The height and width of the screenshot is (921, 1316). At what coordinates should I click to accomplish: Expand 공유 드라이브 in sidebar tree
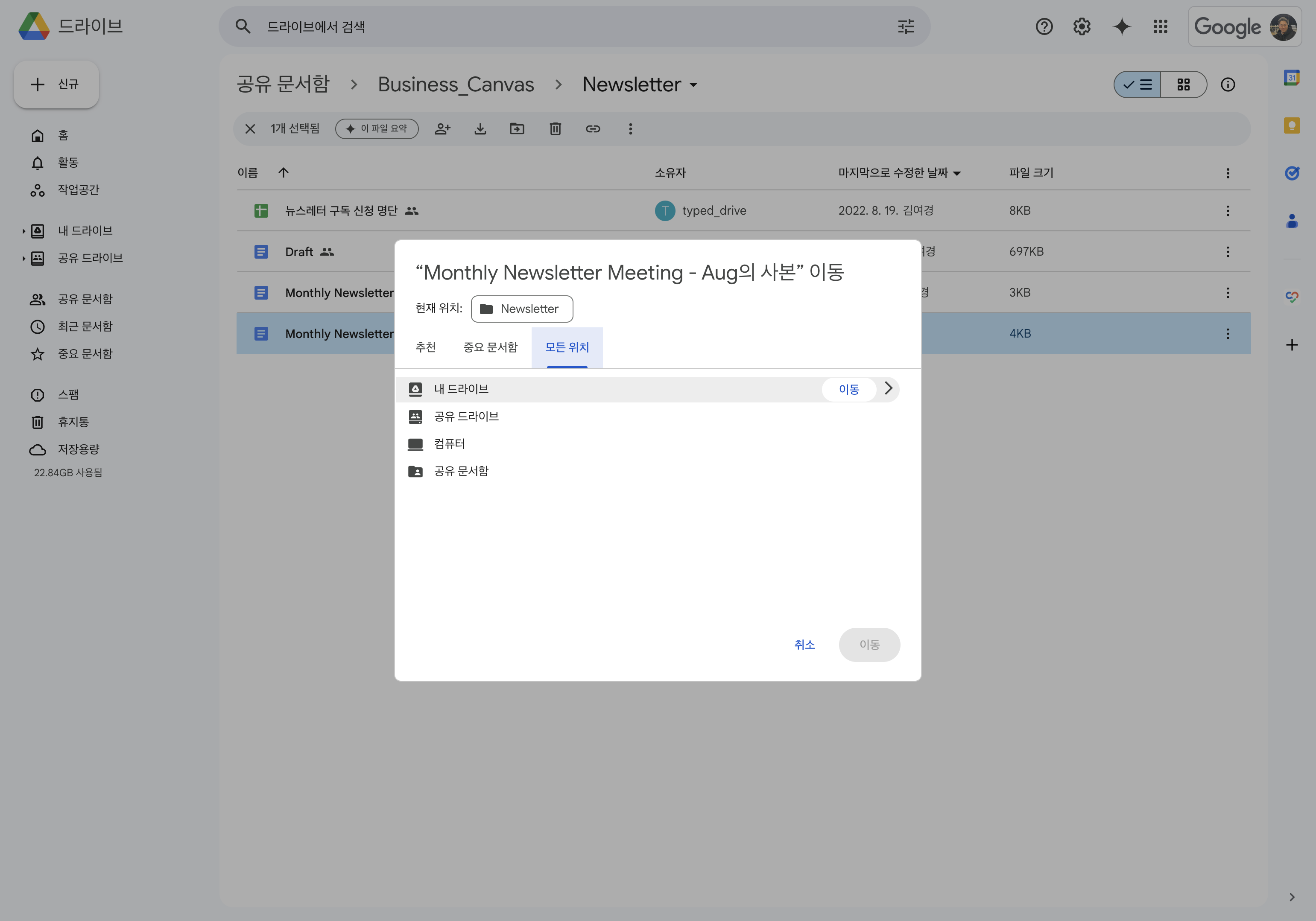23,258
